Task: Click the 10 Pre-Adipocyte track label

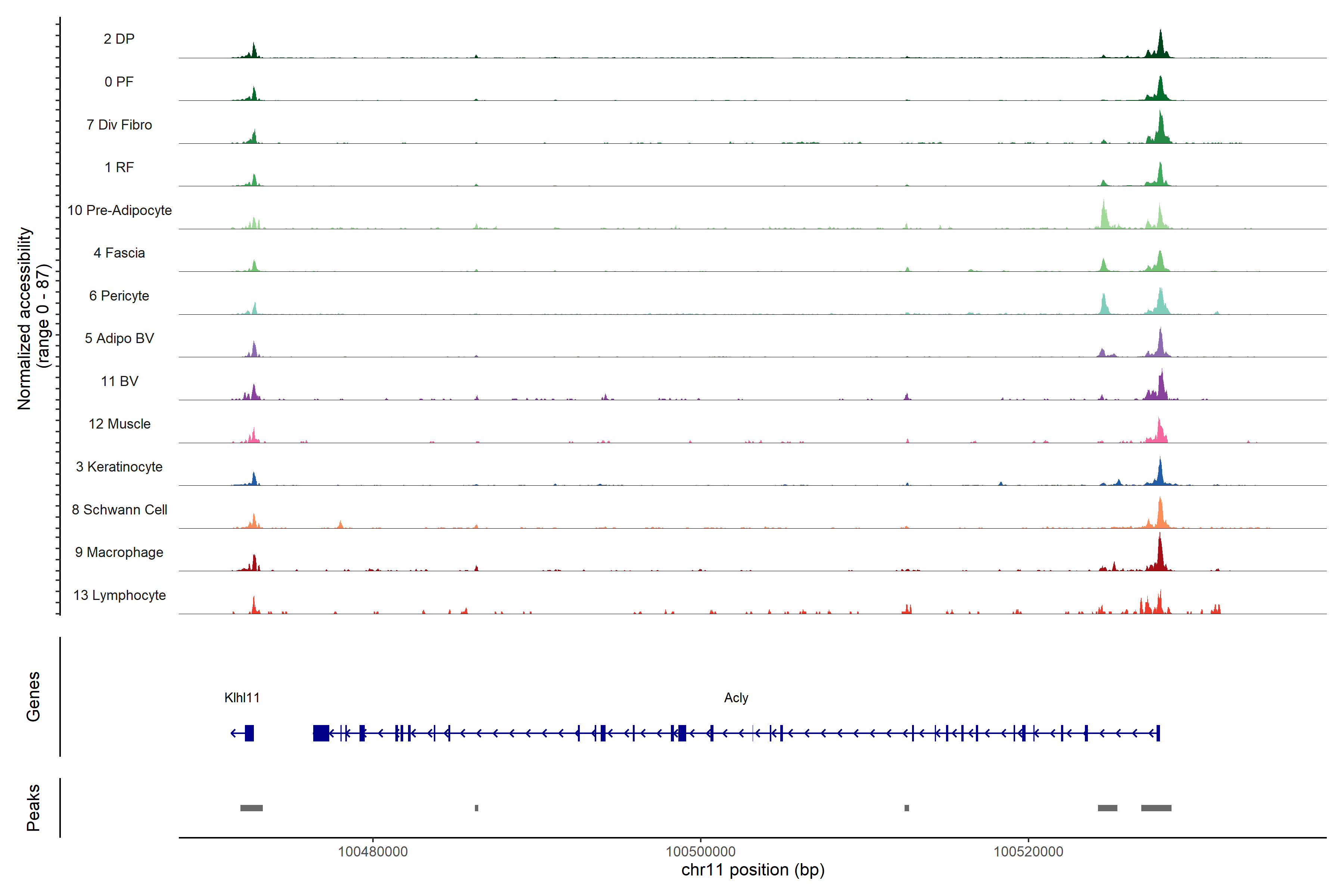Action: click(x=119, y=210)
